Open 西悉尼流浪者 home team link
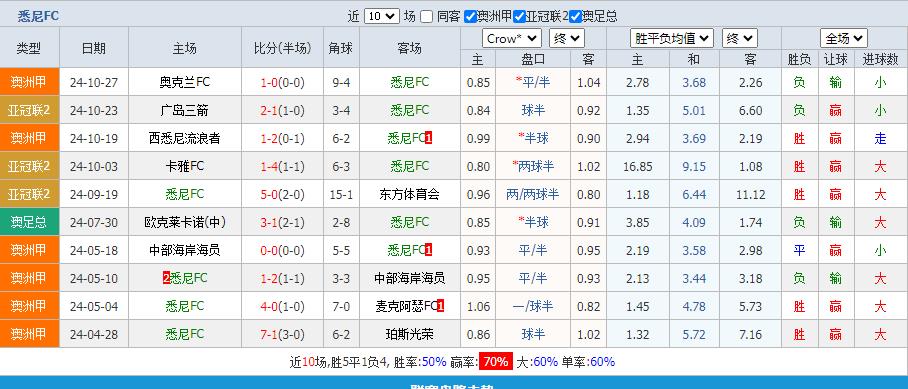The height and width of the screenshot is (389, 908). tap(185, 138)
